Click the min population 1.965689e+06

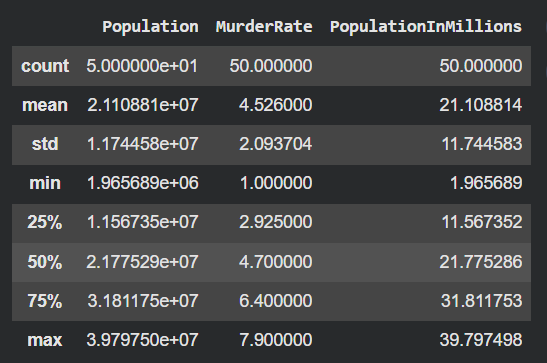tap(143, 183)
